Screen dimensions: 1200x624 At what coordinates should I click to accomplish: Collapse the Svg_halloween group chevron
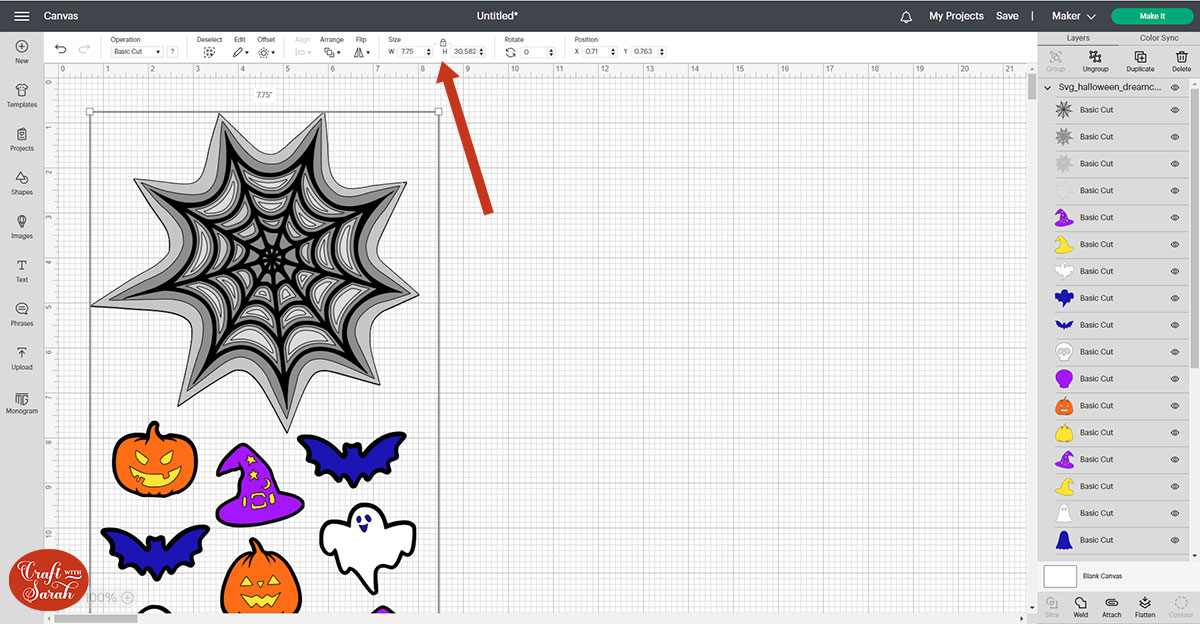[1047, 87]
